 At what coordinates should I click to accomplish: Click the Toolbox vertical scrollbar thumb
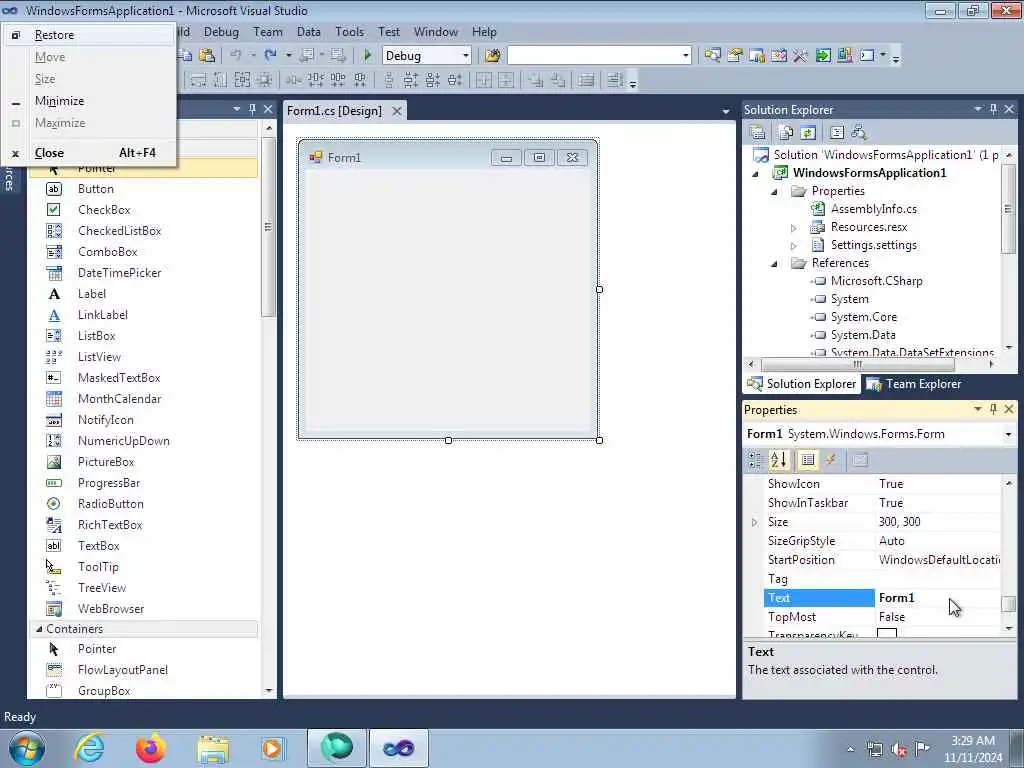(x=268, y=227)
